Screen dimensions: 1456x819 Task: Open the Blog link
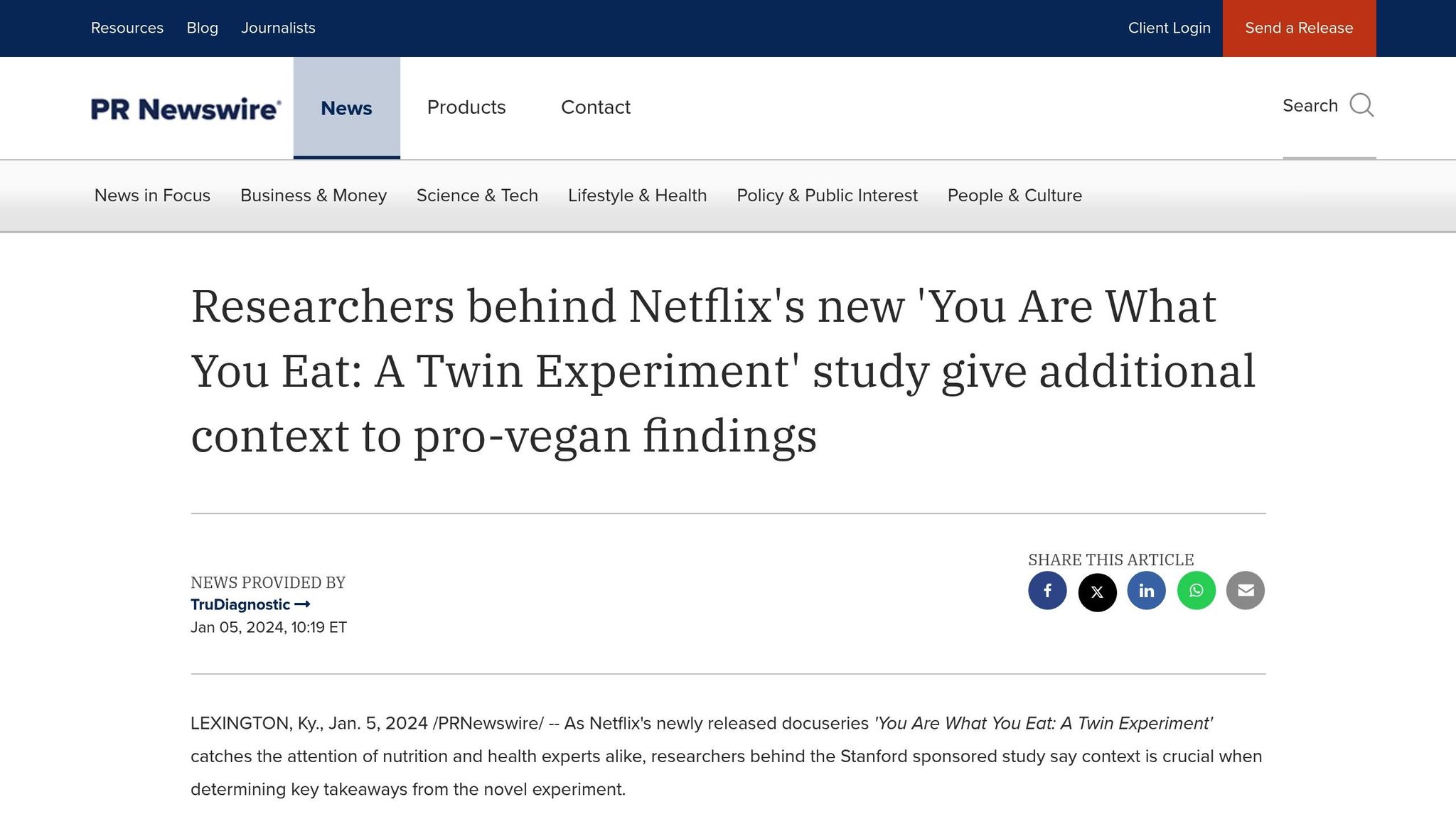click(x=203, y=28)
